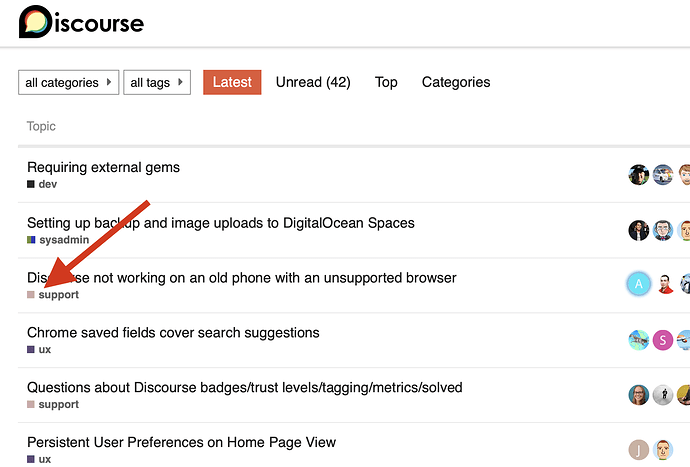Switch to Unread (42) tab
690x467 pixels.
pos(313,82)
